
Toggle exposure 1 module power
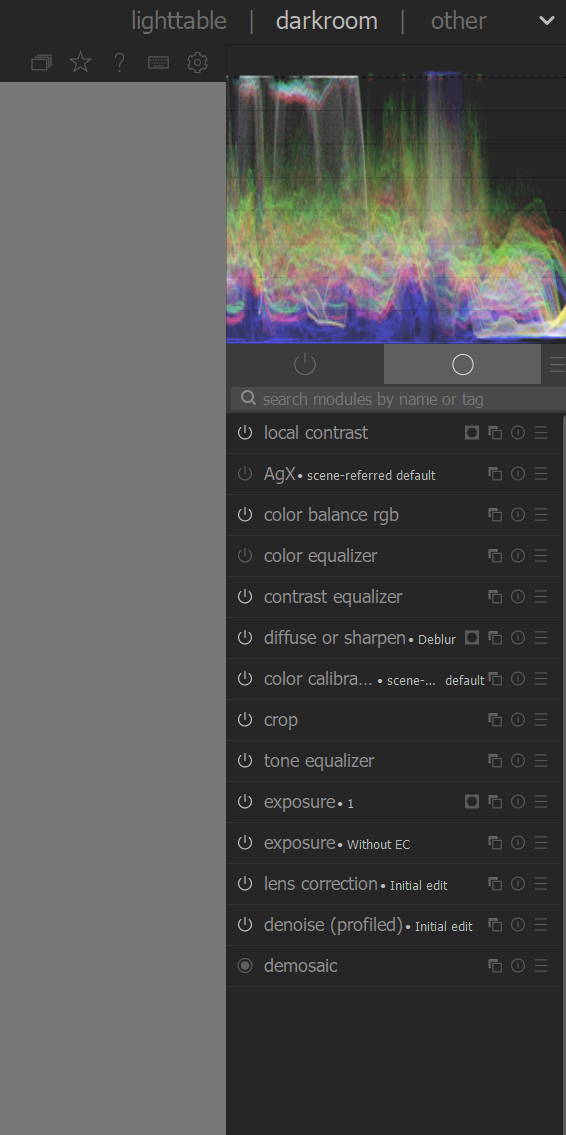click(245, 801)
